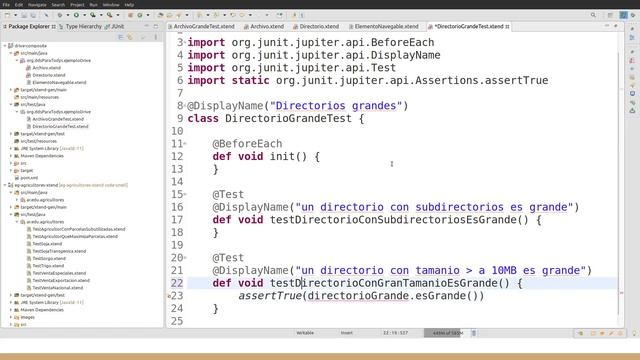Toggle folding at line 11 BeforeEach method
Viewport: 640px width, 360px height.
tap(185, 144)
